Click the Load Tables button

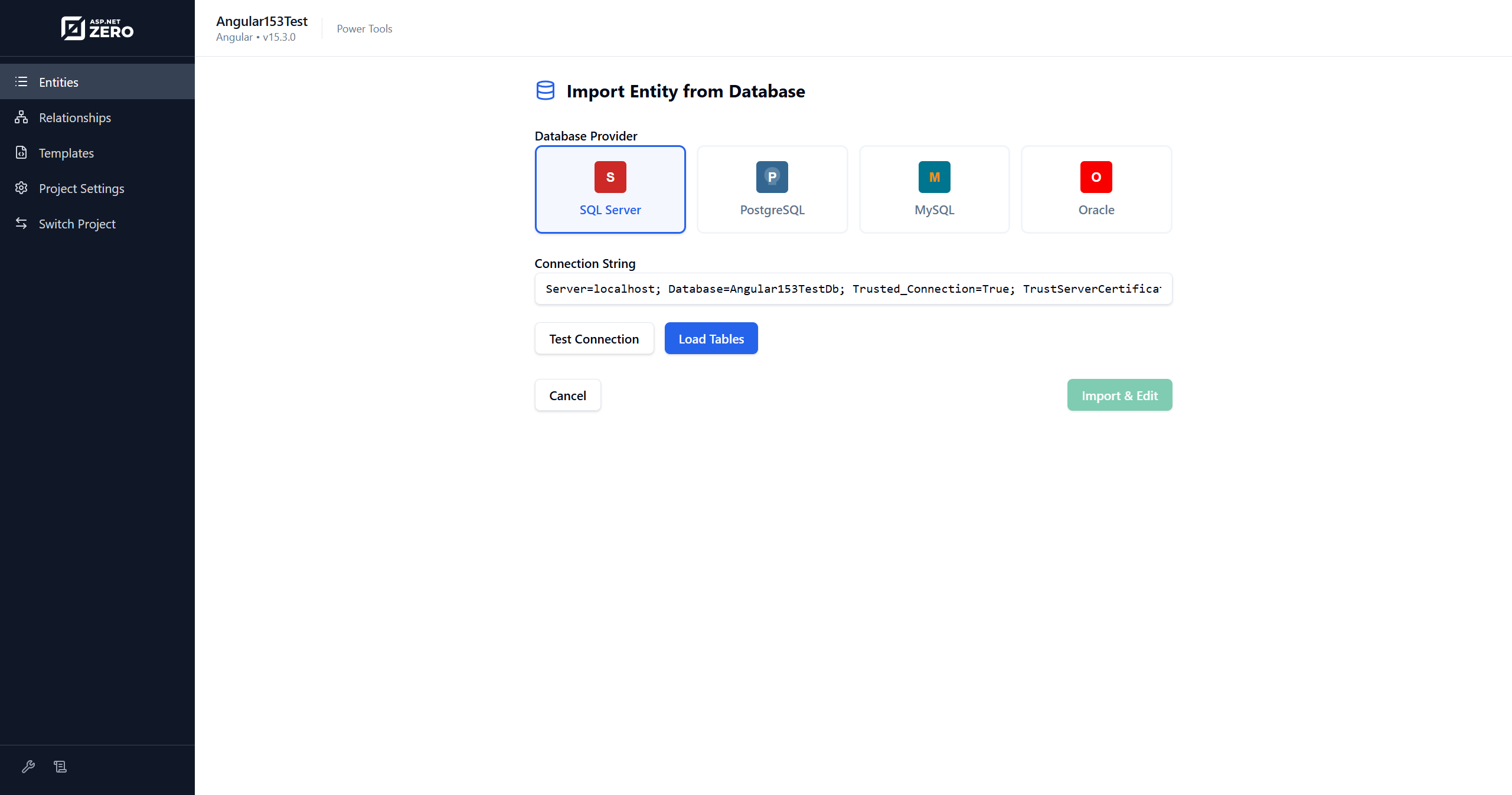[711, 338]
